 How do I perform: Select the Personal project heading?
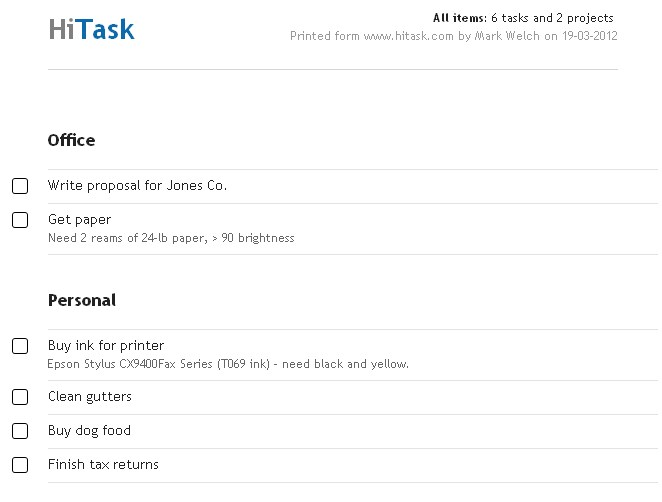click(x=82, y=300)
